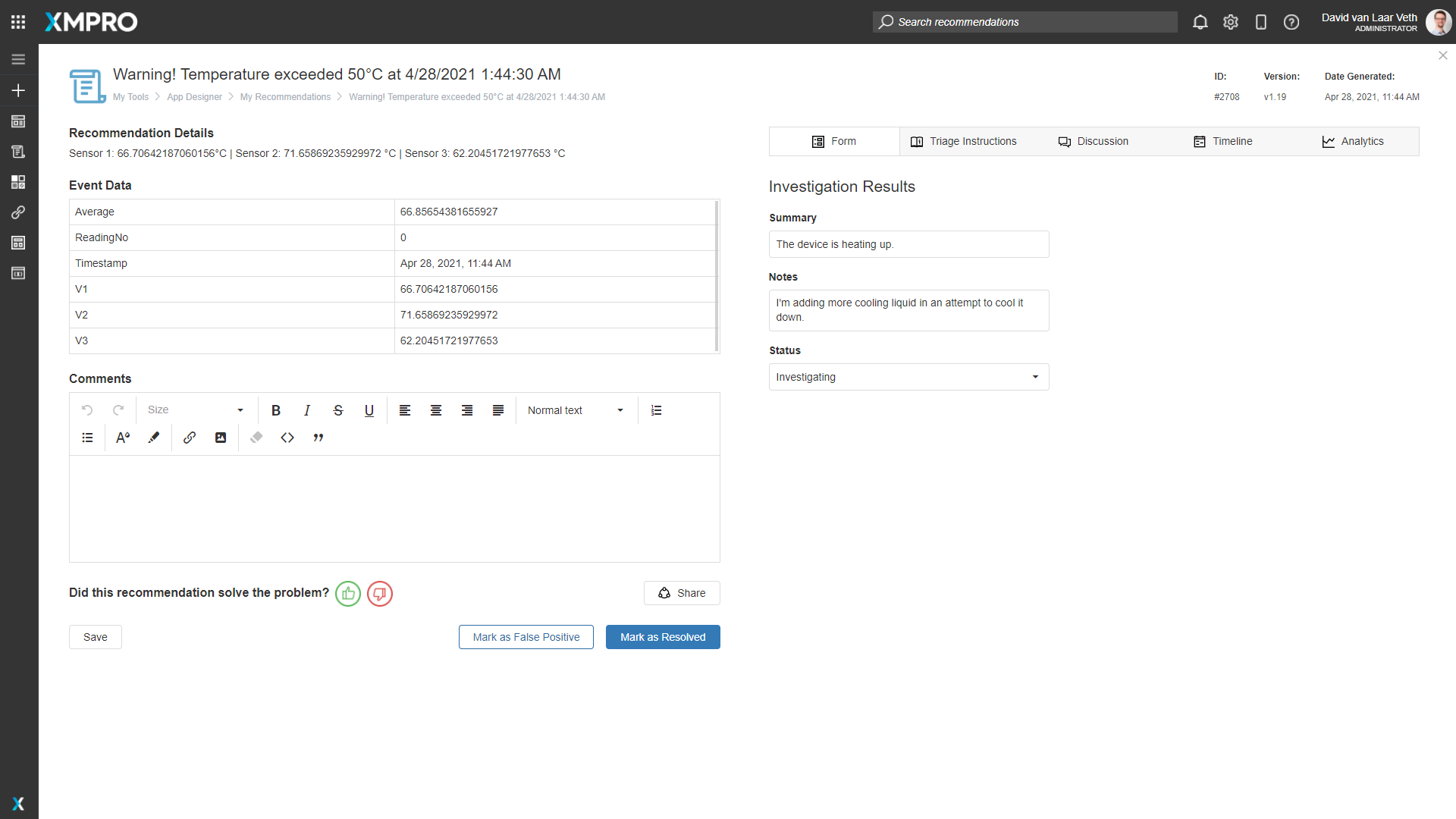This screenshot has width=1456, height=819.
Task: Apply blockquote formatting in the editor
Action: pyautogui.click(x=318, y=438)
